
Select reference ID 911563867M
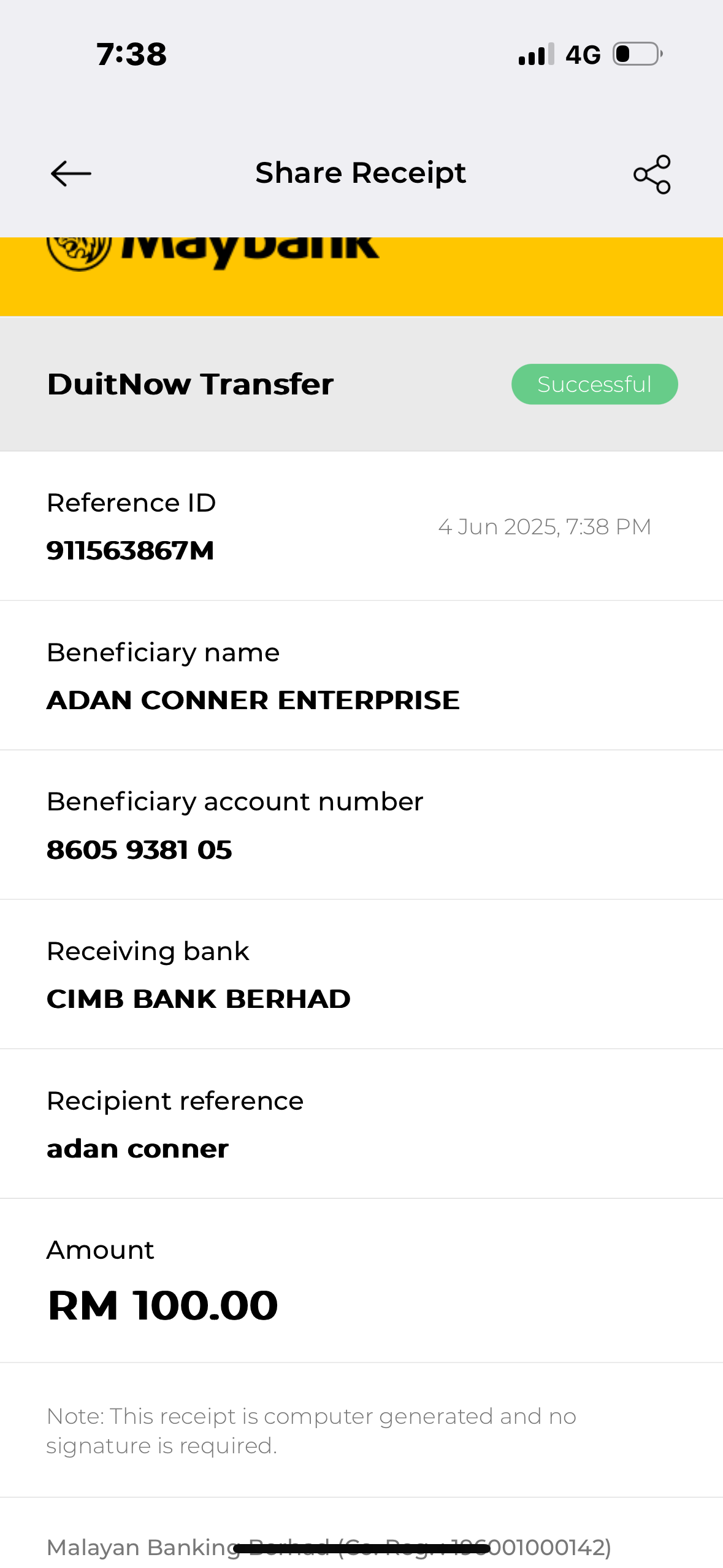[131, 550]
